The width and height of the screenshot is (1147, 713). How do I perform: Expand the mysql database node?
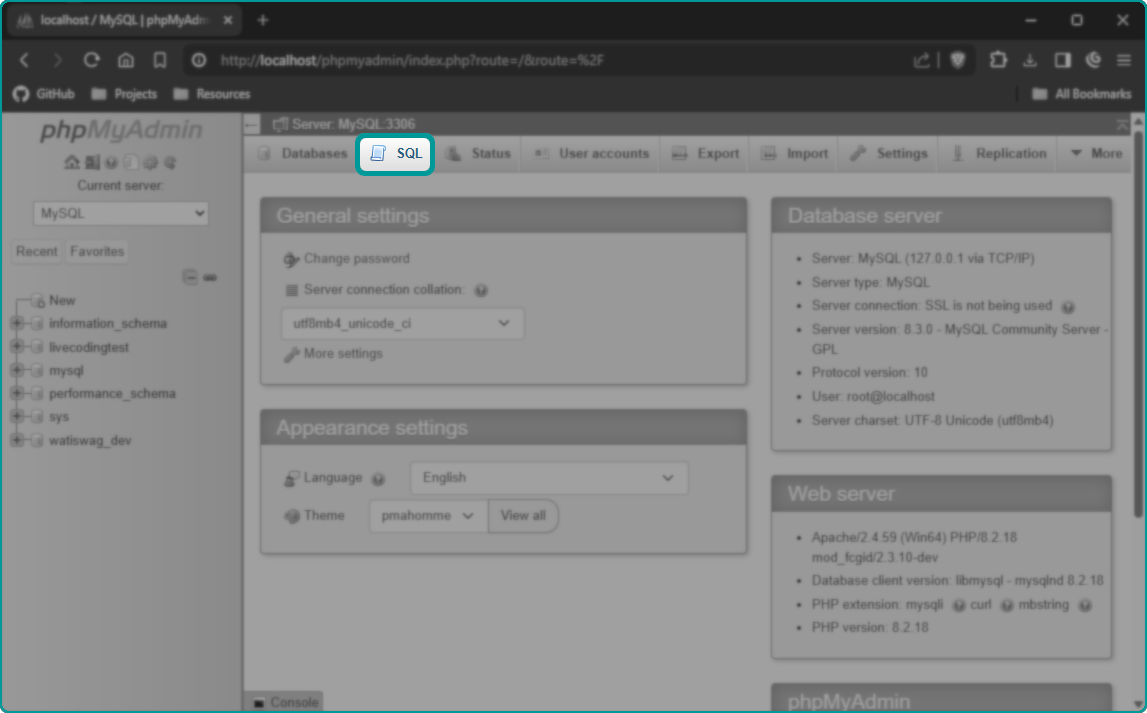(17, 370)
